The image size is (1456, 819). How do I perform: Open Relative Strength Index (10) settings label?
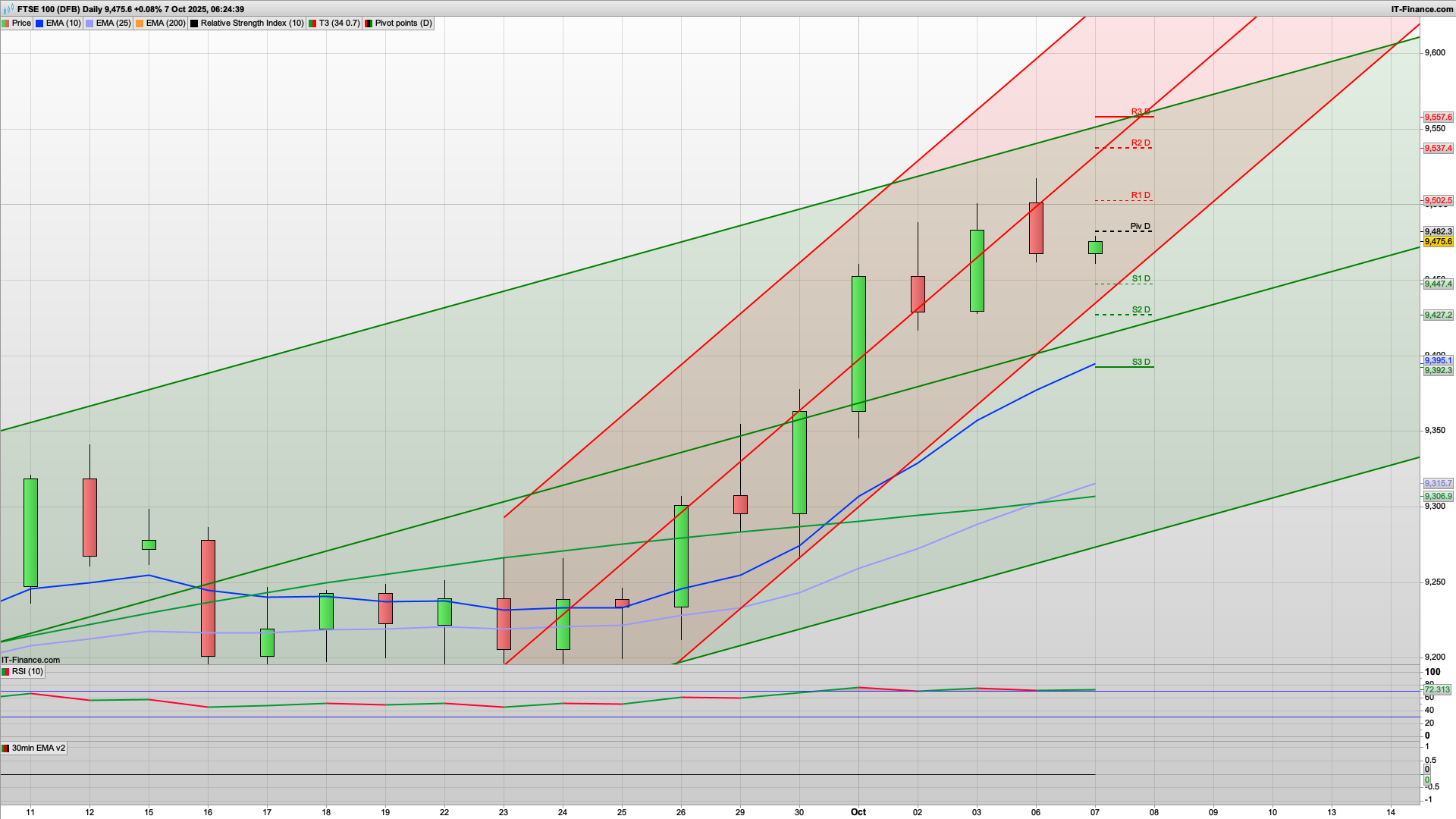pos(252,24)
